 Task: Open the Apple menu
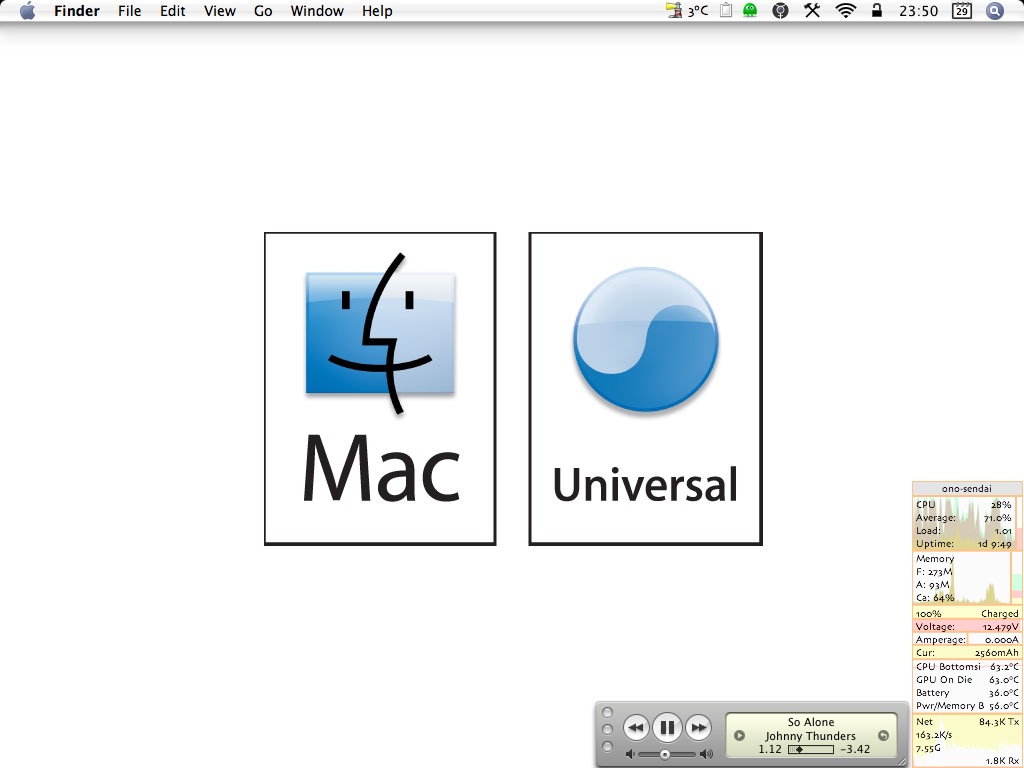point(27,11)
